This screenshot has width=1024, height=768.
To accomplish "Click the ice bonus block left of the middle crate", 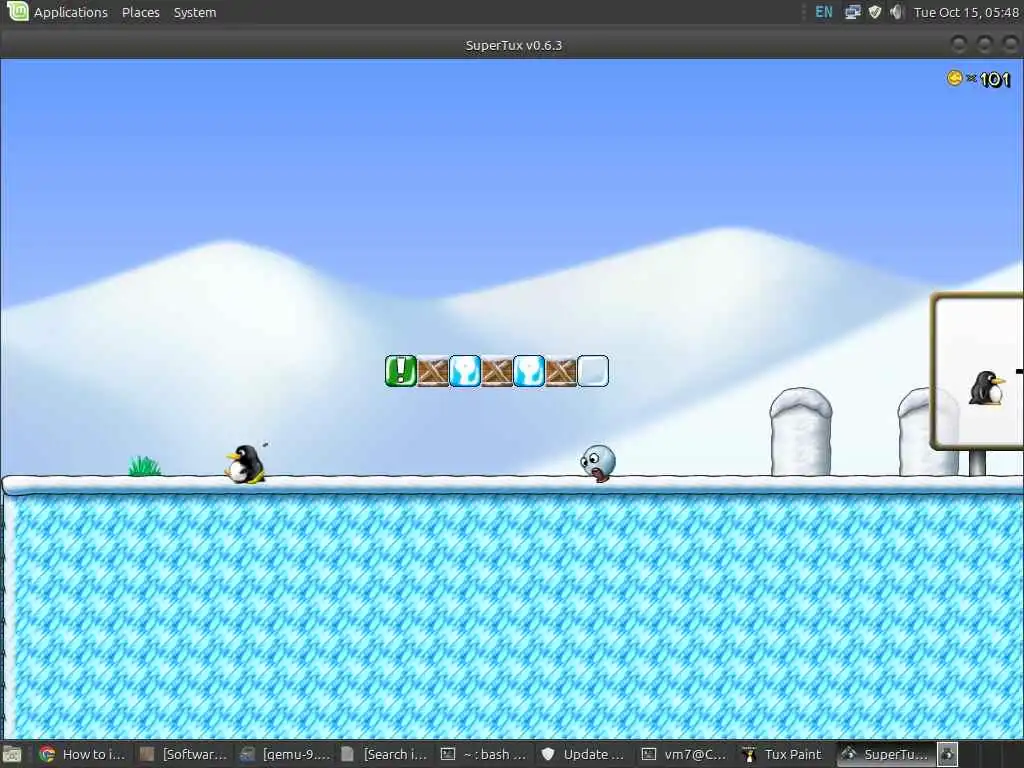I will click(x=465, y=371).
